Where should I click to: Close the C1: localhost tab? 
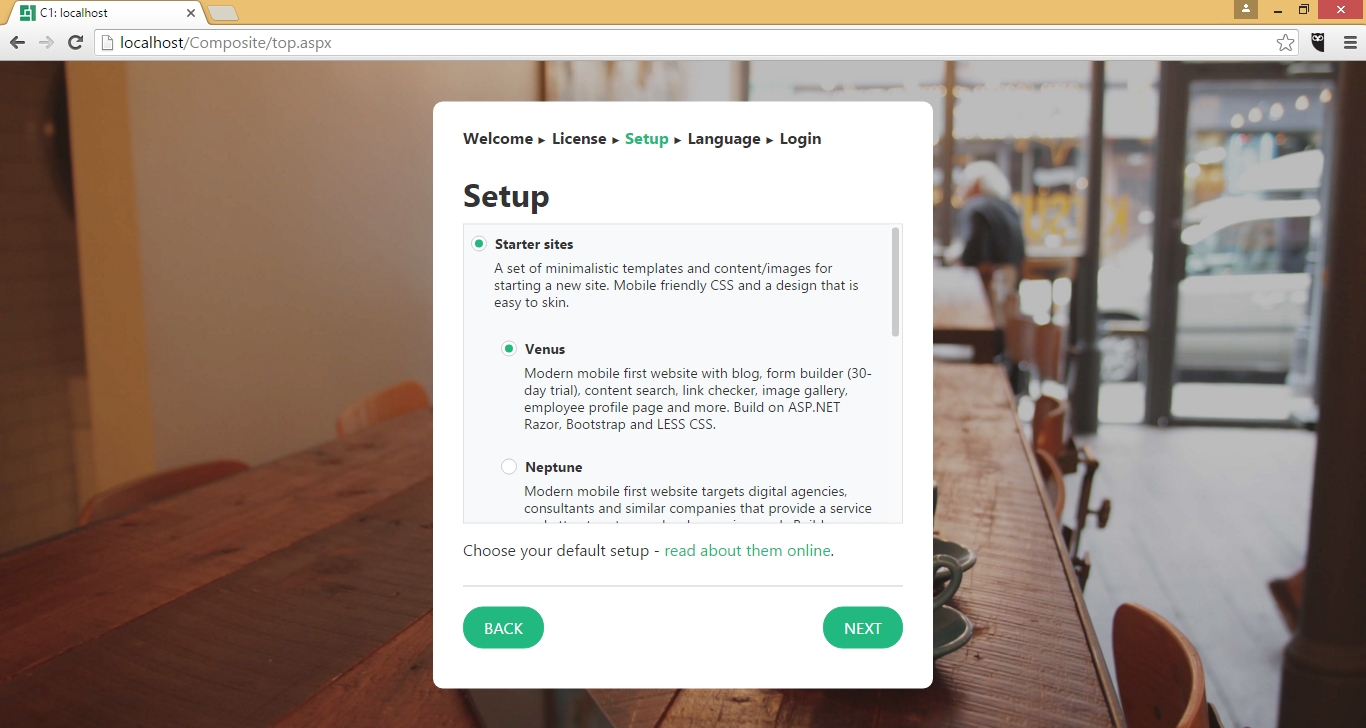coord(191,13)
